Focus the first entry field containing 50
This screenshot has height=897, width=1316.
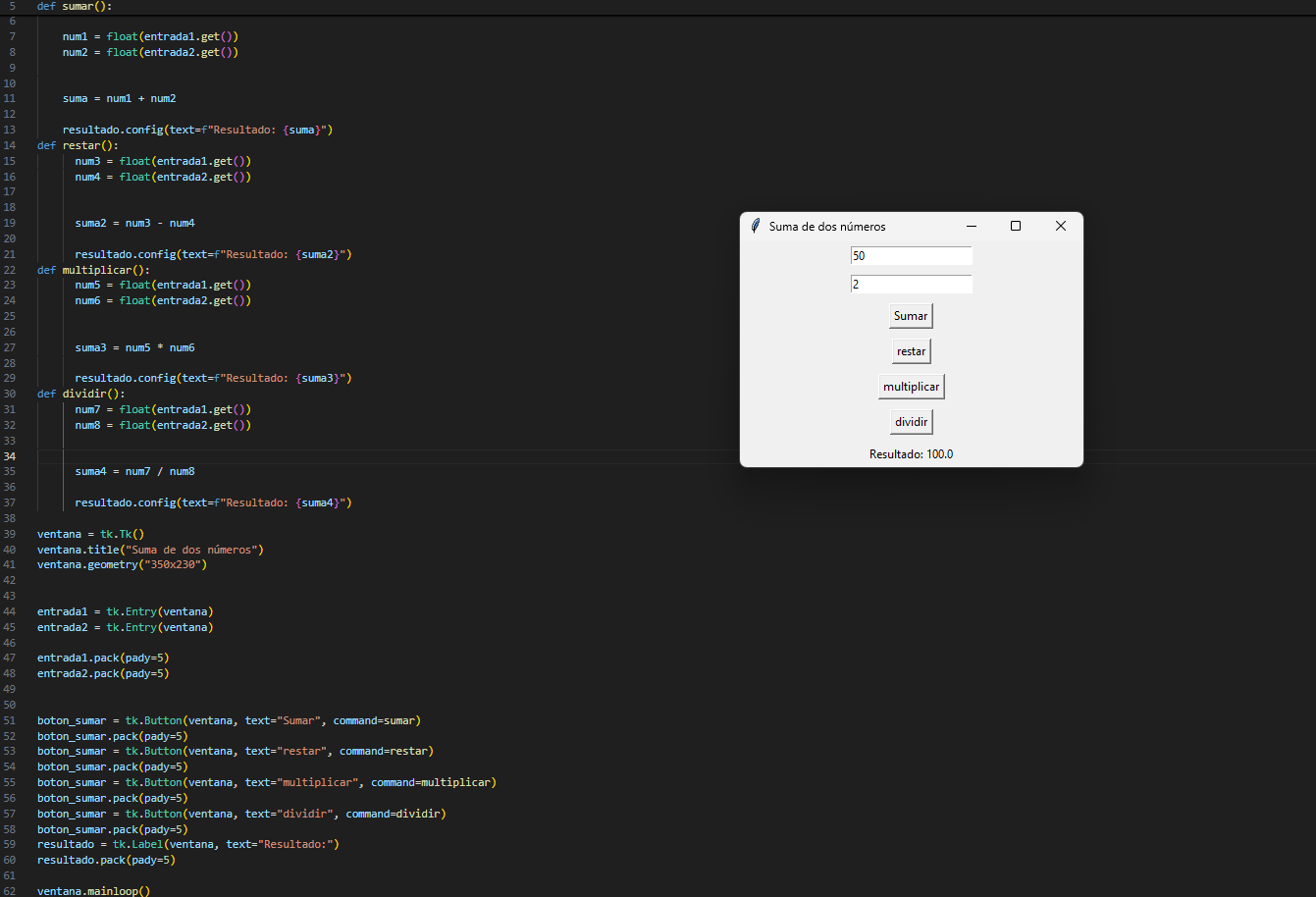(911, 256)
